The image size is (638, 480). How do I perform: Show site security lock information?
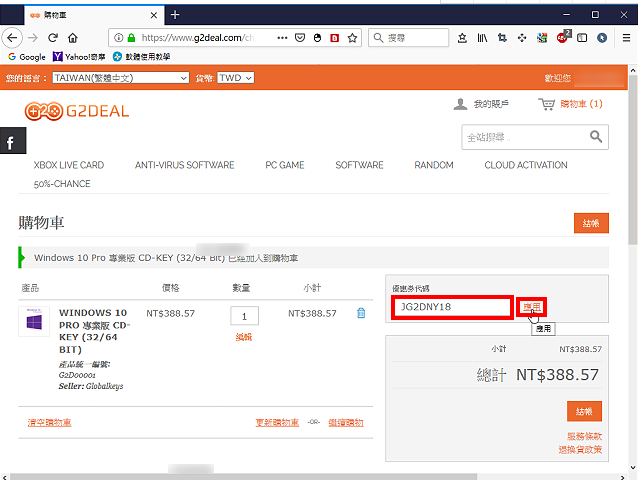(x=131, y=38)
